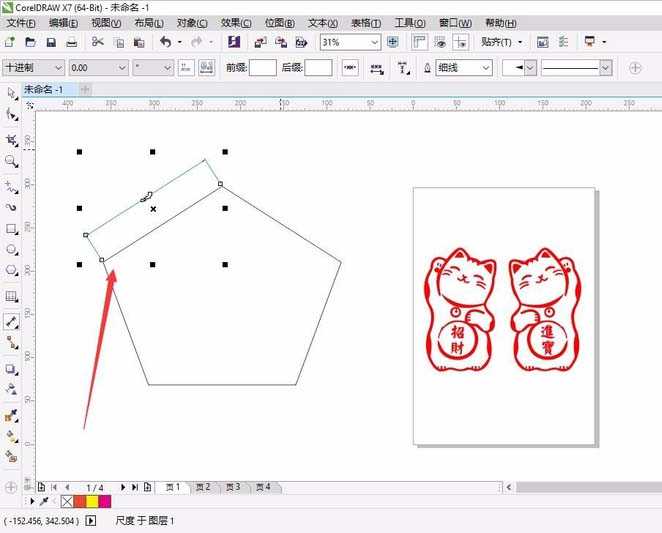This screenshot has height=533, width=662.
Task: Go to the next page arrow
Action: [123, 487]
